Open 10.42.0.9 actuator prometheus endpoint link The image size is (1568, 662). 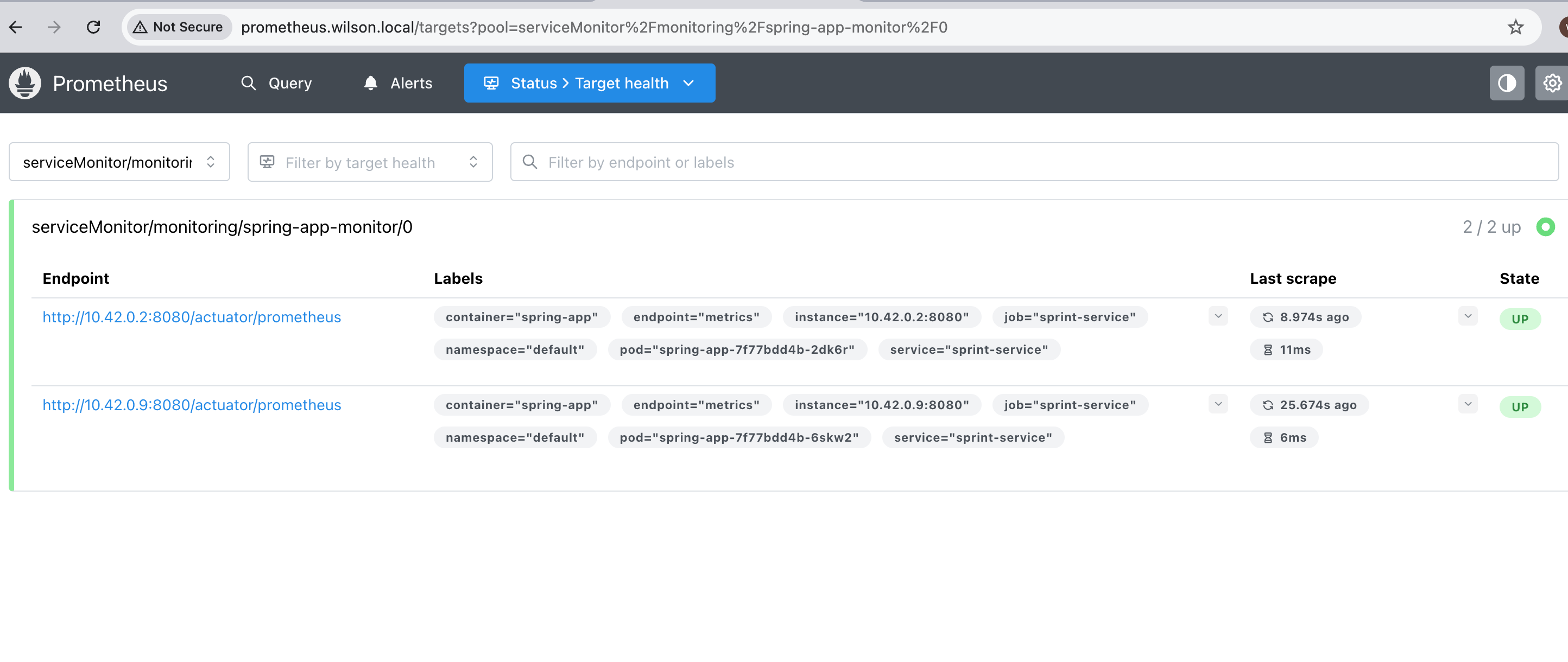click(x=192, y=405)
